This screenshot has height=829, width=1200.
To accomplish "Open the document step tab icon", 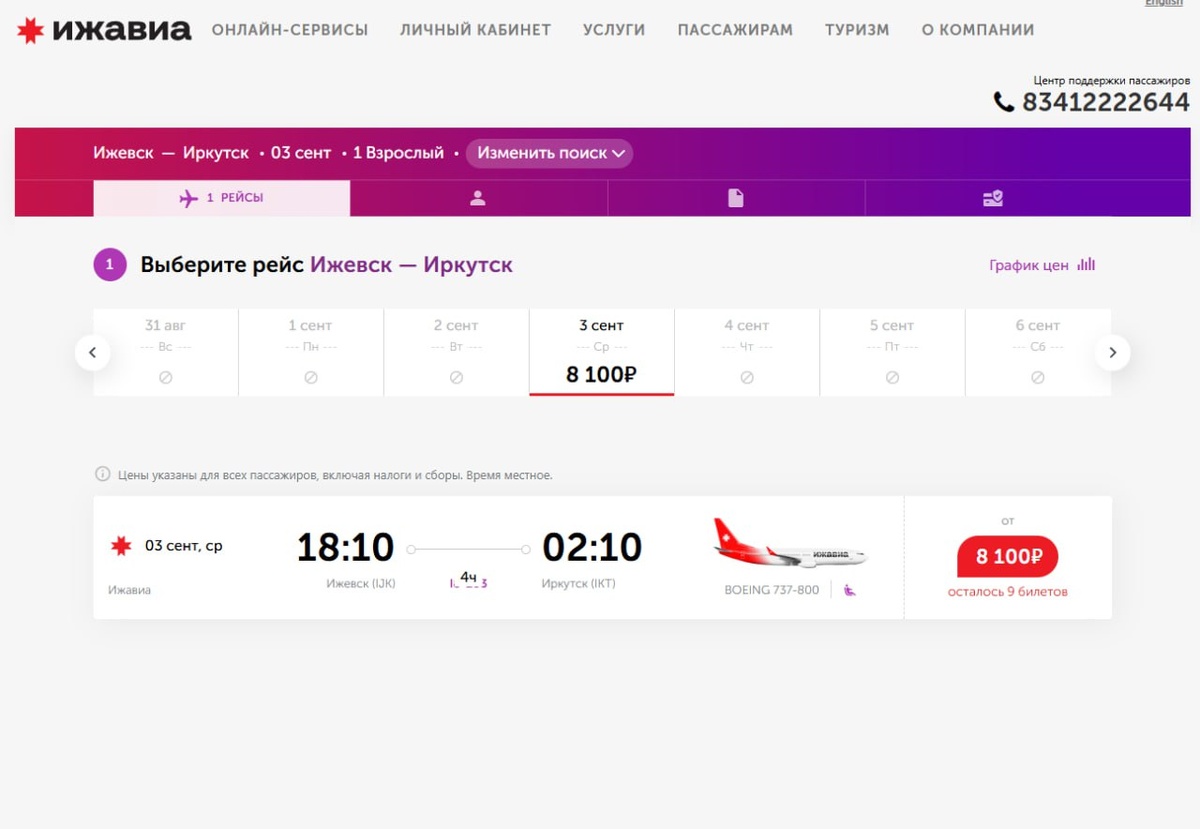I will [736, 198].
